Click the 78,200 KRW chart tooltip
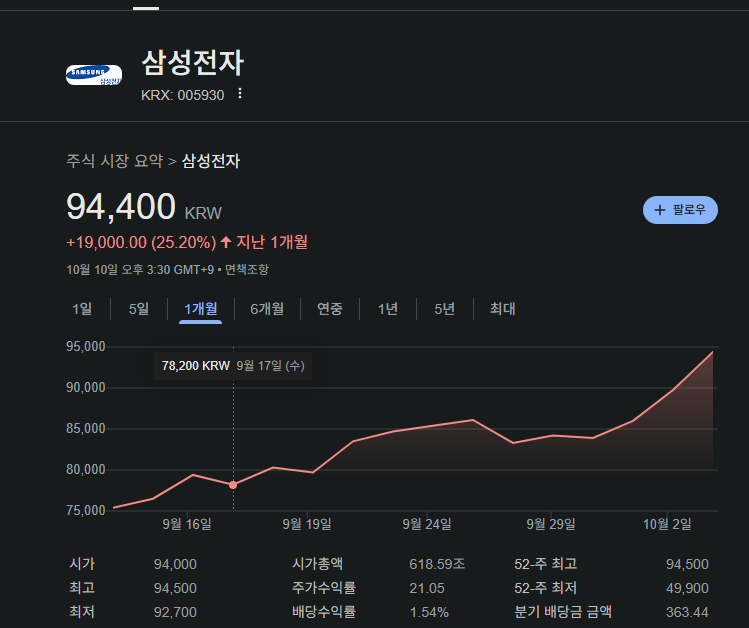The width and height of the screenshot is (749, 628). click(x=233, y=366)
